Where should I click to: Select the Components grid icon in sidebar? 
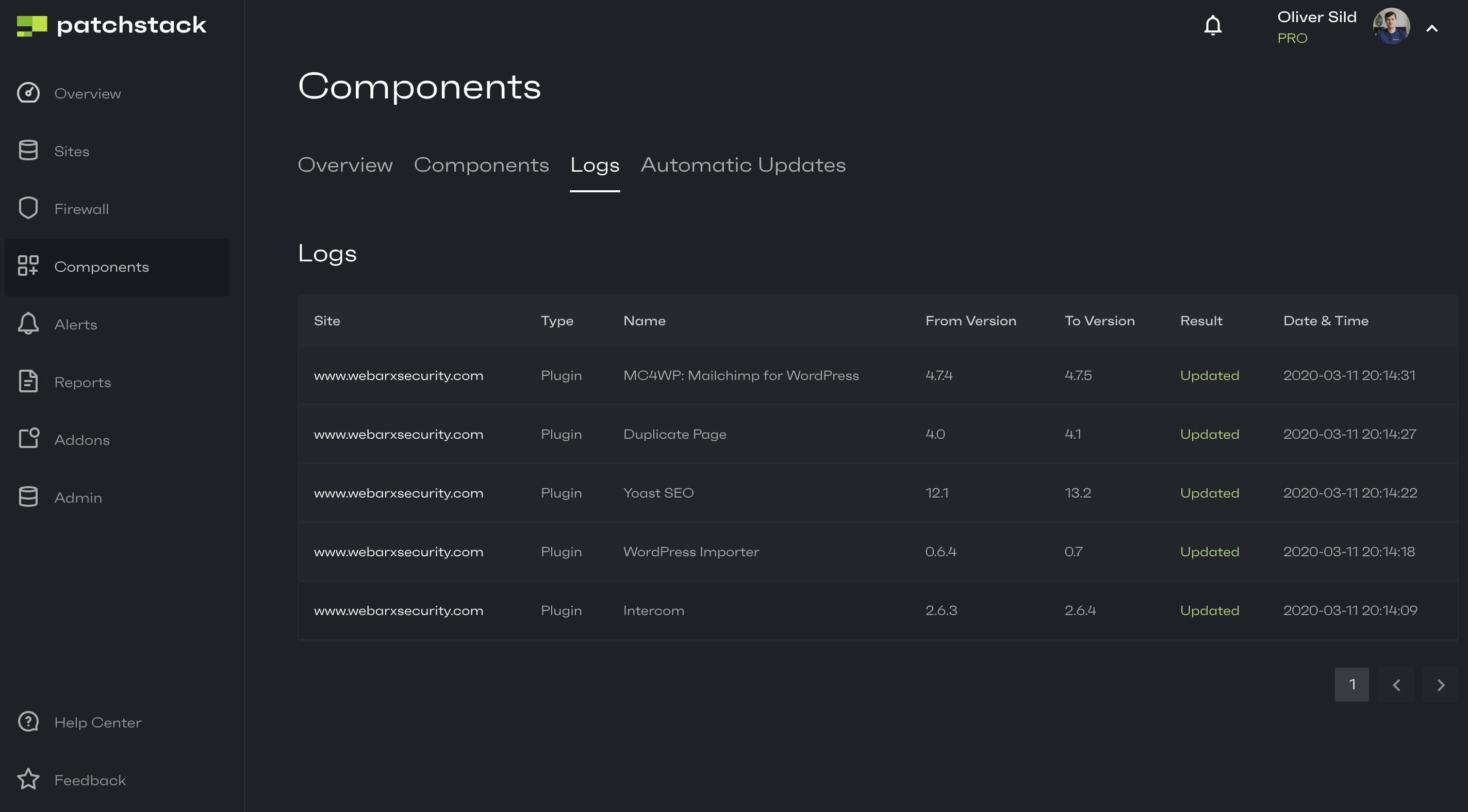pos(28,266)
